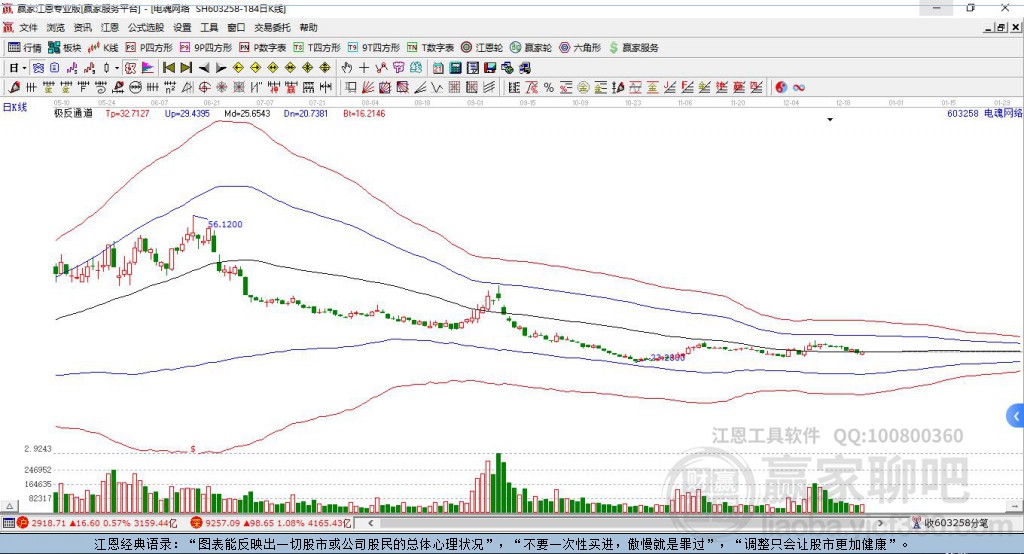
Task: Click the first yellow diamond arrow icon
Action: click(238, 68)
